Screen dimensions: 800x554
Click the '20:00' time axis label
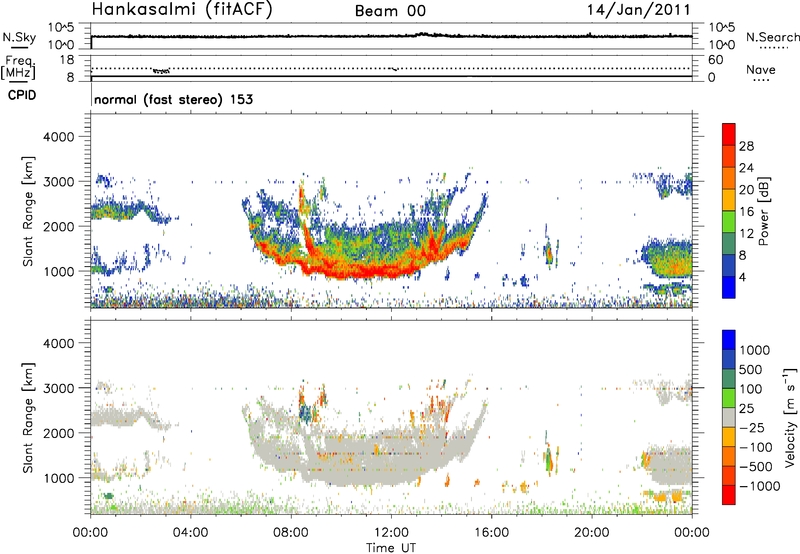[x=591, y=532]
